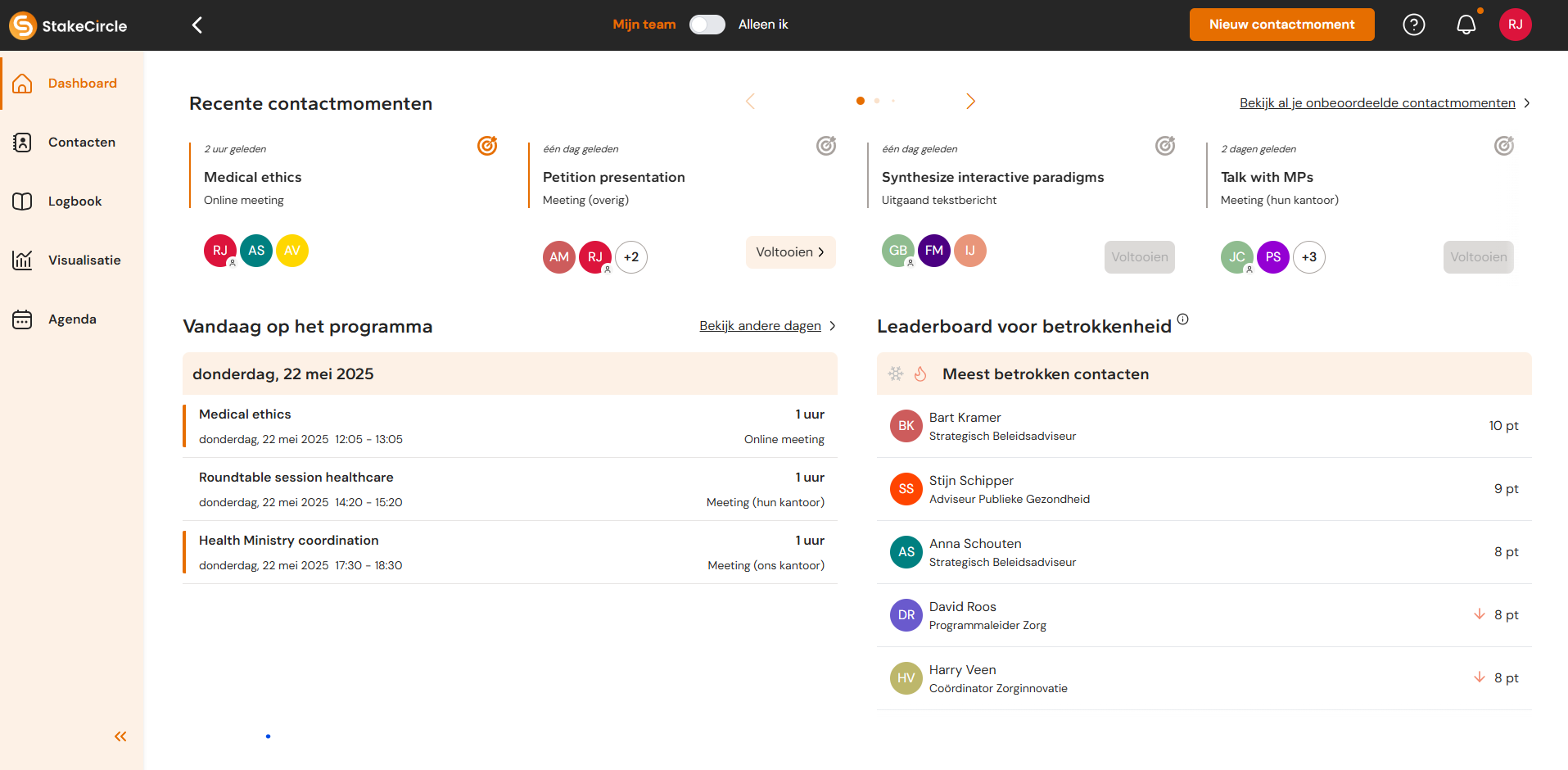Open David Roos leaderboard entry
Image resolution: width=1568 pixels, height=770 pixels.
pyautogui.click(x=1204, y=616)
